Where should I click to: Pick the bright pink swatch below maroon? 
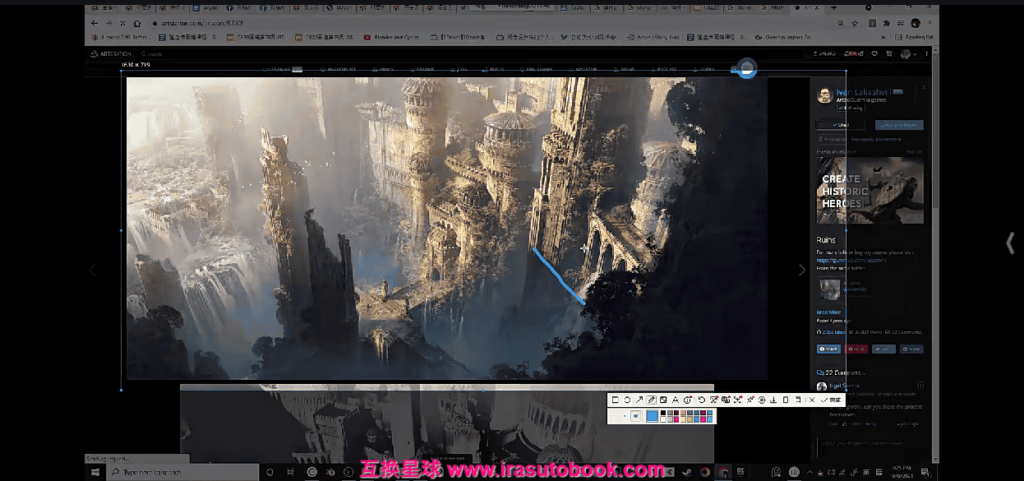[x=677, y=420]
